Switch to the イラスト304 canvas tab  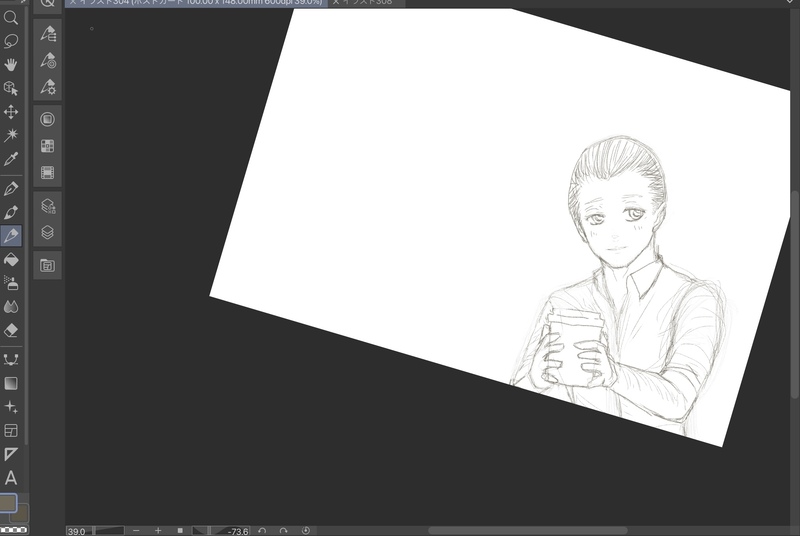(x=196, y=3)
